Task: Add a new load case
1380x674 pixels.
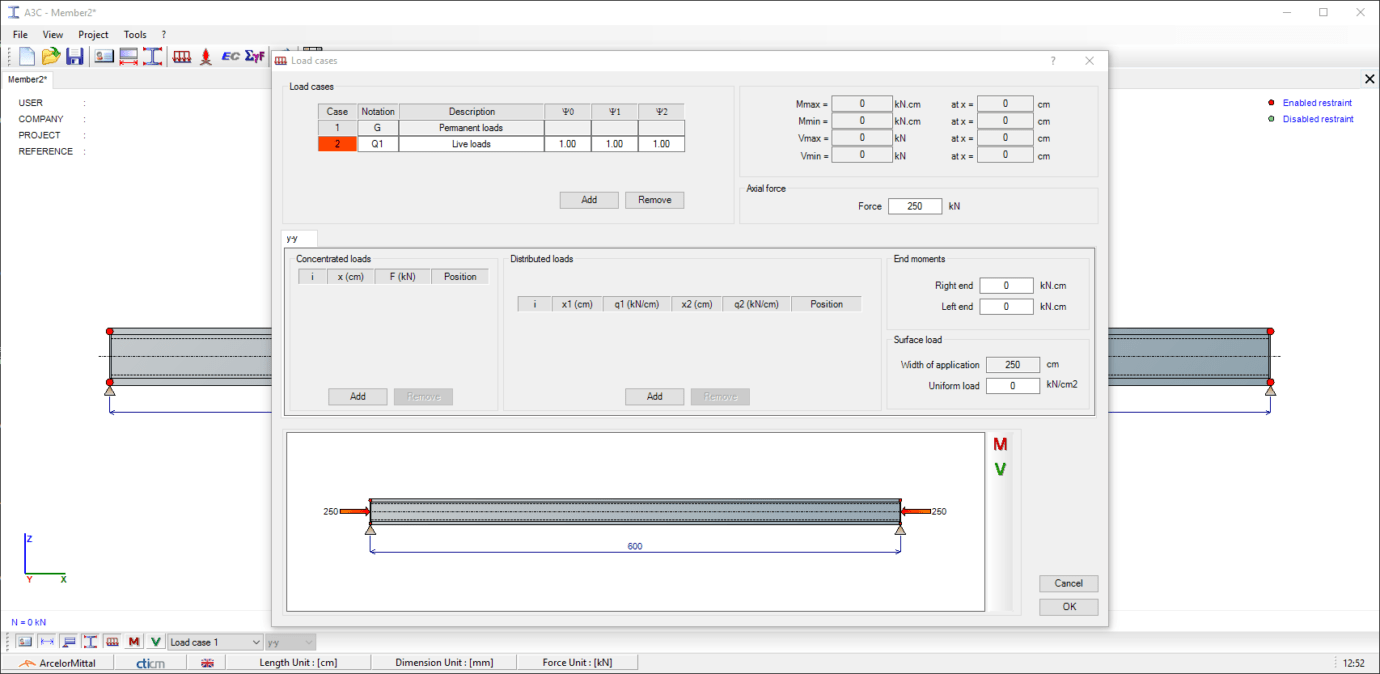Action: pos(589,200)
